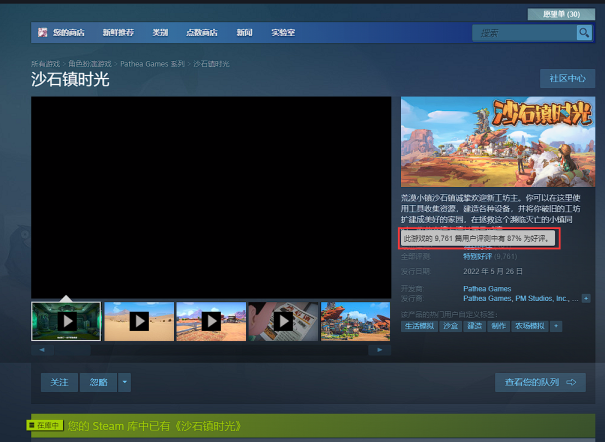This screenshot has width=605, height=442.
Task: Click the Pathea Games, PM Studios publisher link
Action: pyautogui.click(x=521, y=299)
